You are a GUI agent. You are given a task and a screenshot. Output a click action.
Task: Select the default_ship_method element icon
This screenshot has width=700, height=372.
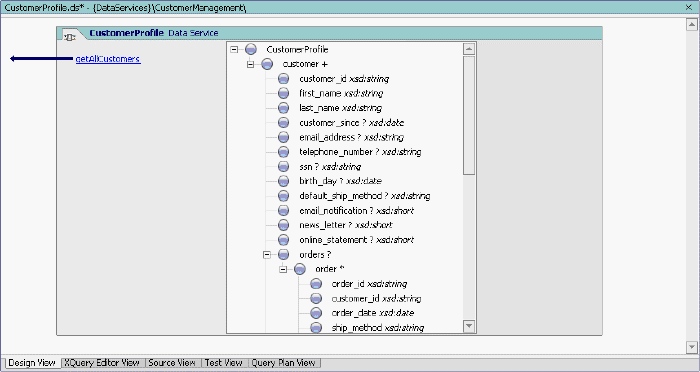(283, 196)
